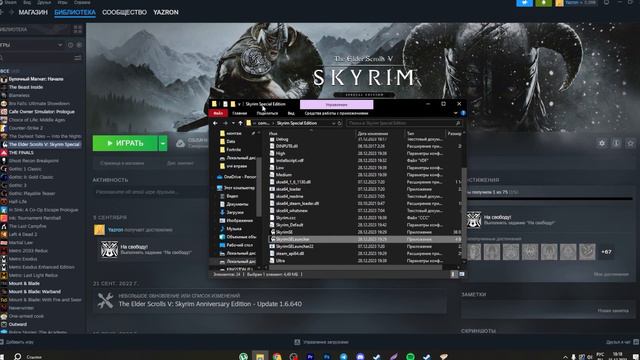
Task: Open the File (Файл) menu in Explorer
Action: (x=218, y=113)
